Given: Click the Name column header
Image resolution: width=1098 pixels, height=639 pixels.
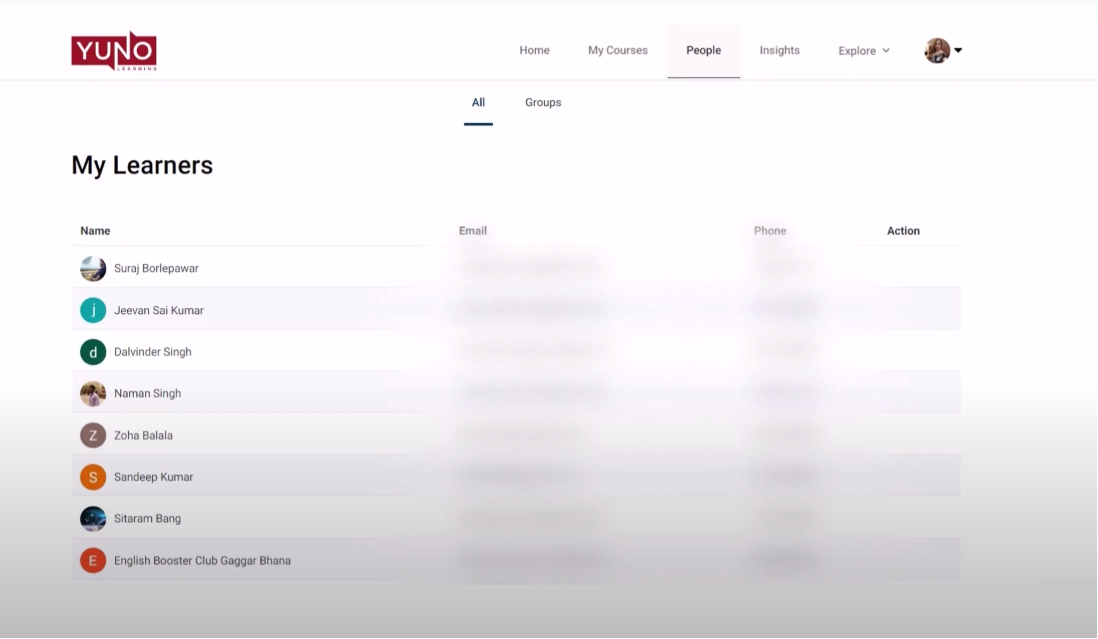Looking at the screenshot, I should click(x=95, y=231).
